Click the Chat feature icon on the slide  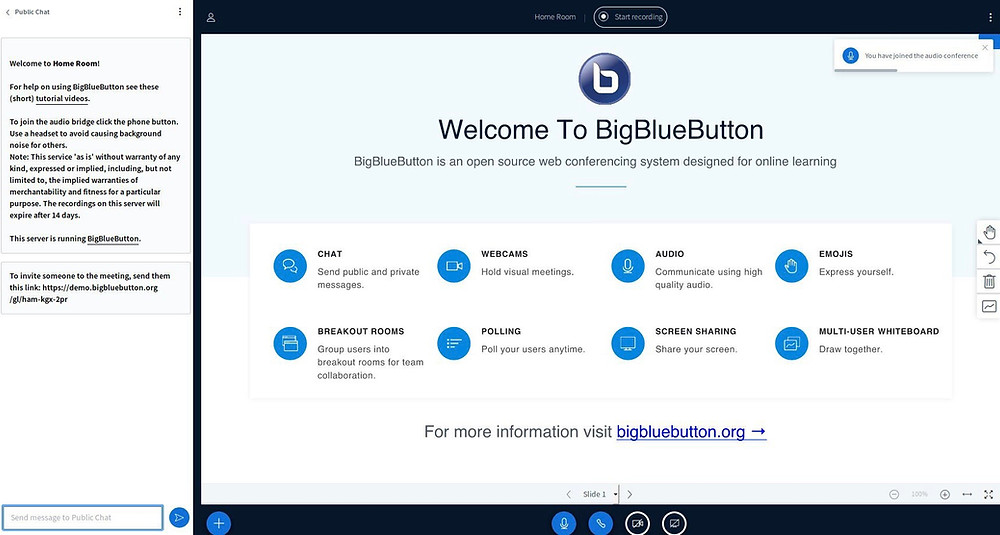(290, 266)
